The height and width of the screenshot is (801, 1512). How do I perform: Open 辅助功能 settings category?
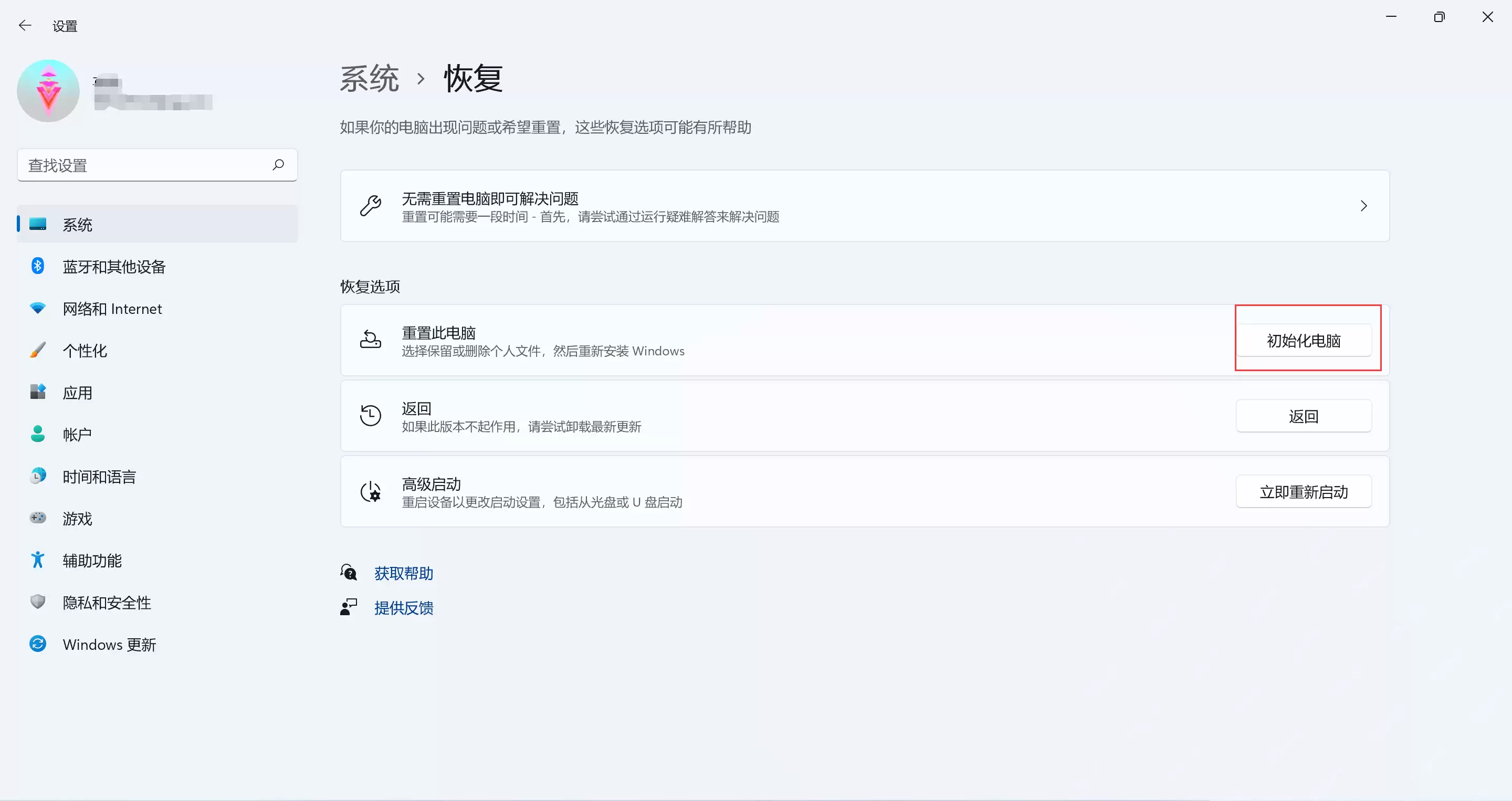pyautogui.click(x=157, y=561)
